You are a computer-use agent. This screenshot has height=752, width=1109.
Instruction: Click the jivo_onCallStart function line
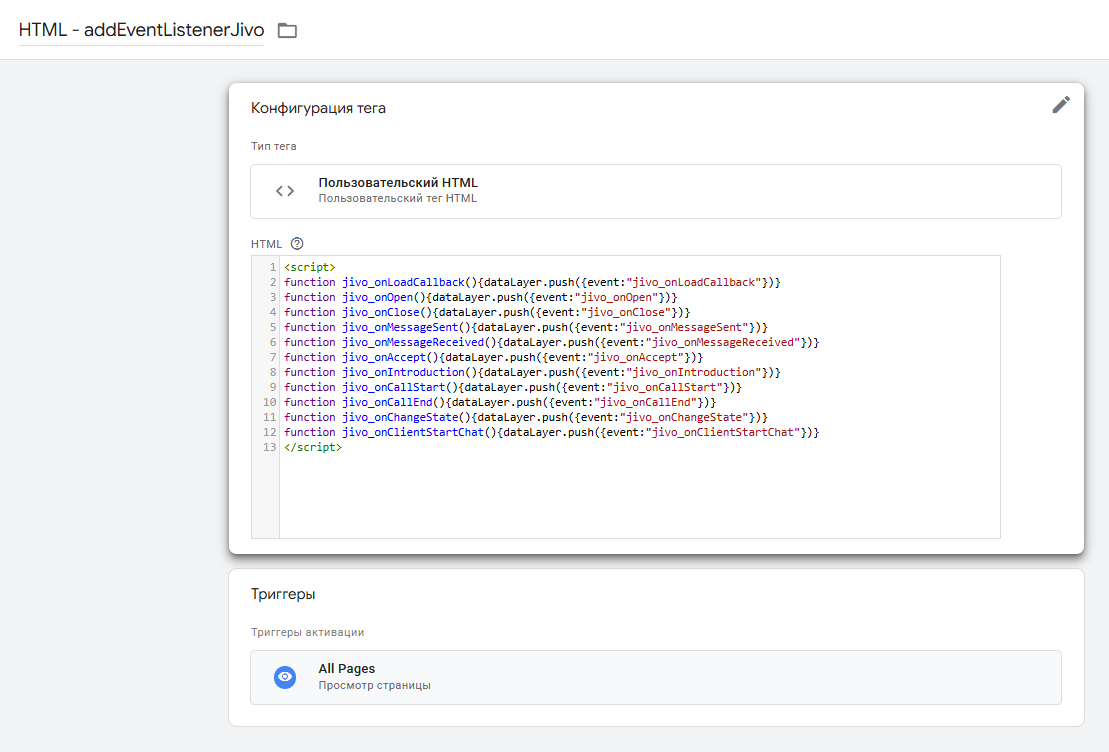pyautogui.click(x=513, y=387)
